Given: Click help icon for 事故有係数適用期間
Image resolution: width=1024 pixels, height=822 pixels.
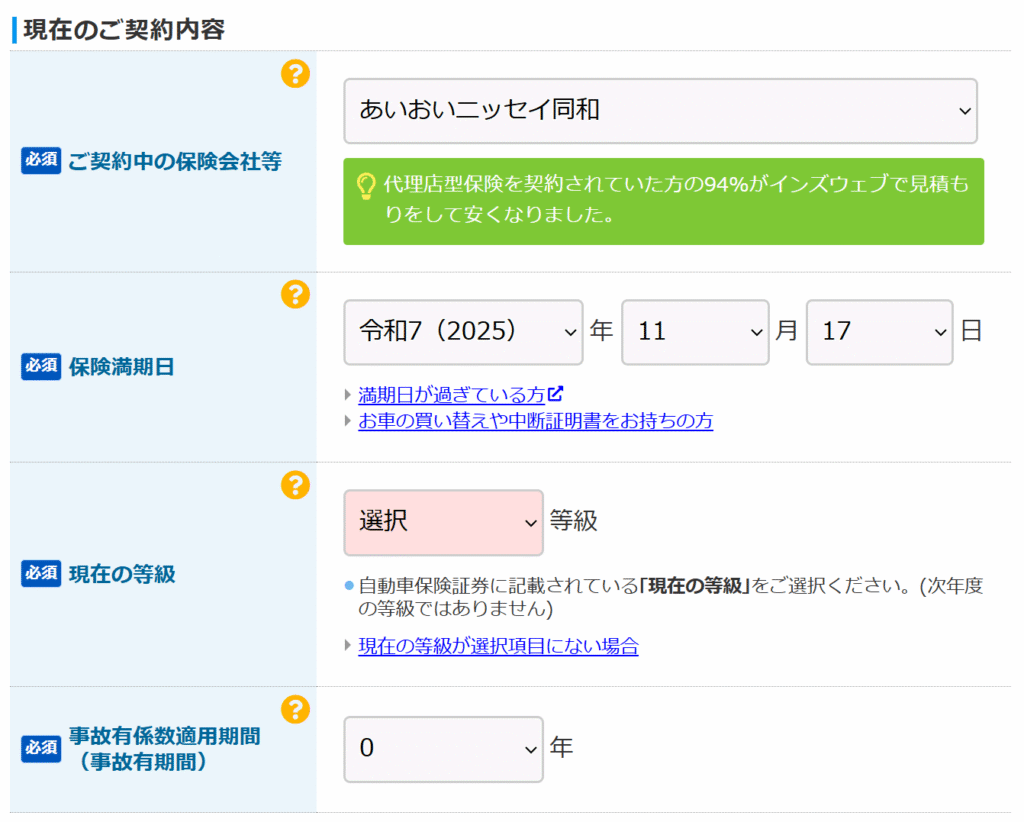Looking at the screenshot, I should point(295,710).
